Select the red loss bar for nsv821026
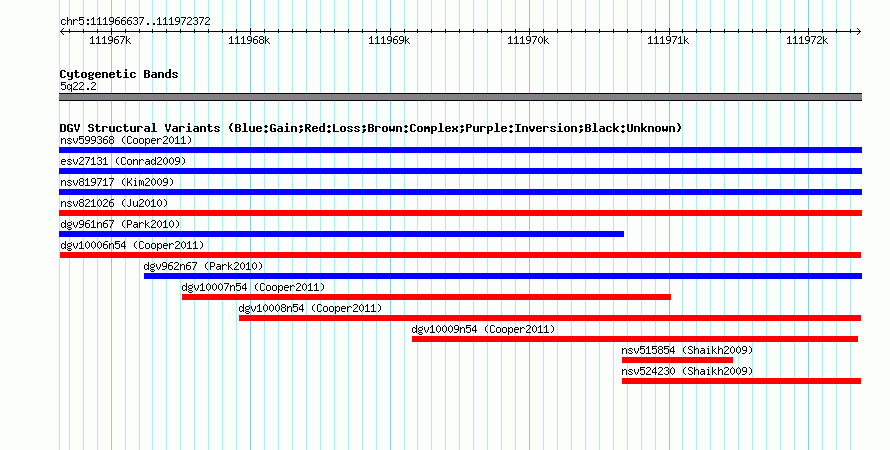Screen dimensions: 890x450 (x=460, y=213)
